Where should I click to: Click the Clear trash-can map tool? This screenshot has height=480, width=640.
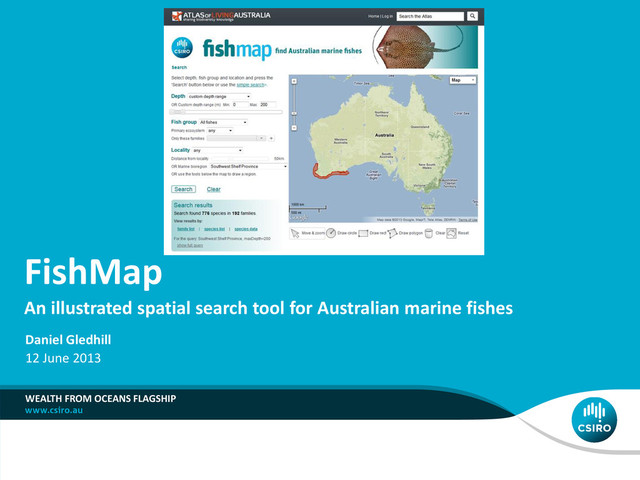tap(435, 233)
